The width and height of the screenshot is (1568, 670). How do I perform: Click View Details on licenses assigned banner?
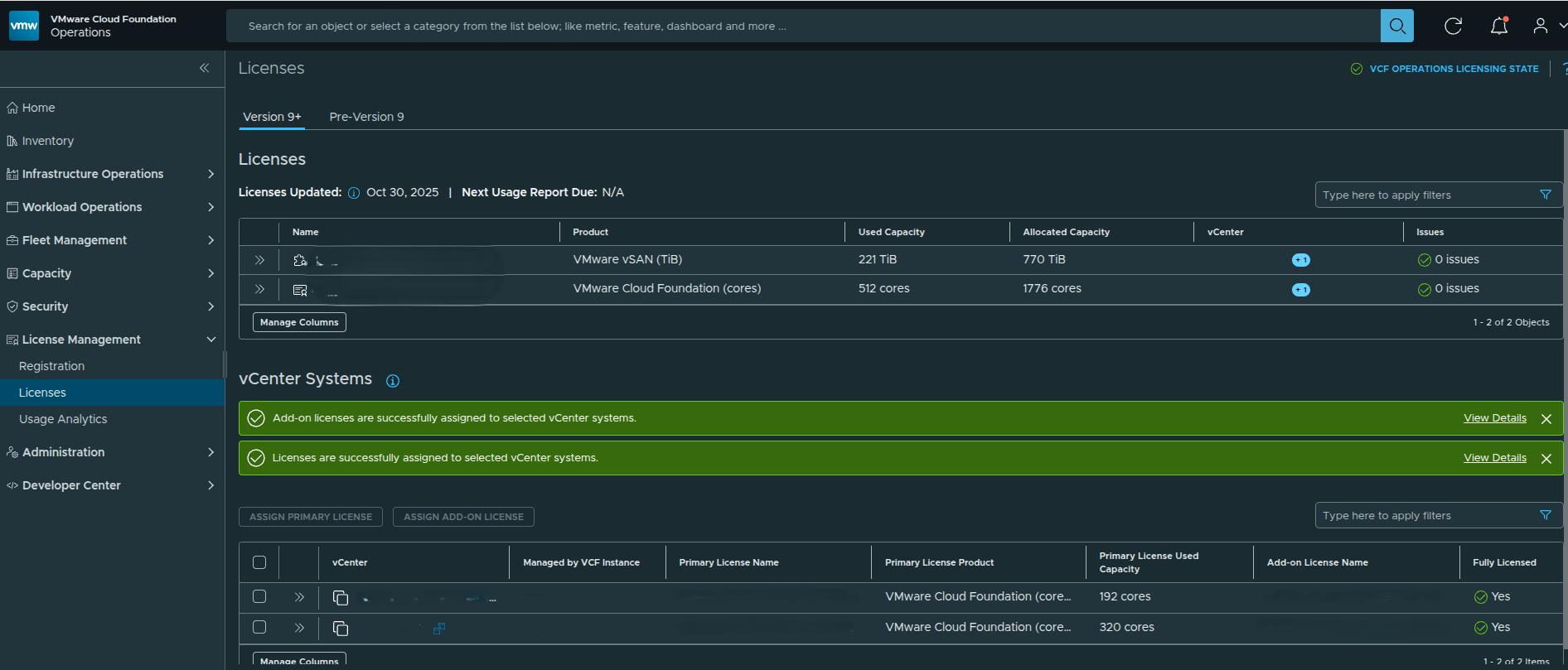(x=1494, y=458)
